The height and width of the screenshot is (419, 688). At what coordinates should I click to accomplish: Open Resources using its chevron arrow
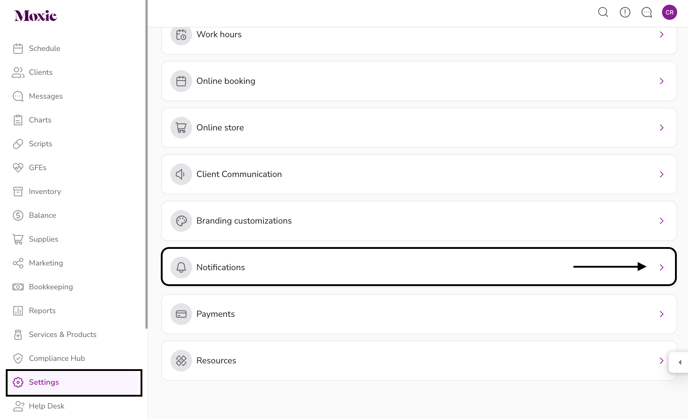click(661, 361)
